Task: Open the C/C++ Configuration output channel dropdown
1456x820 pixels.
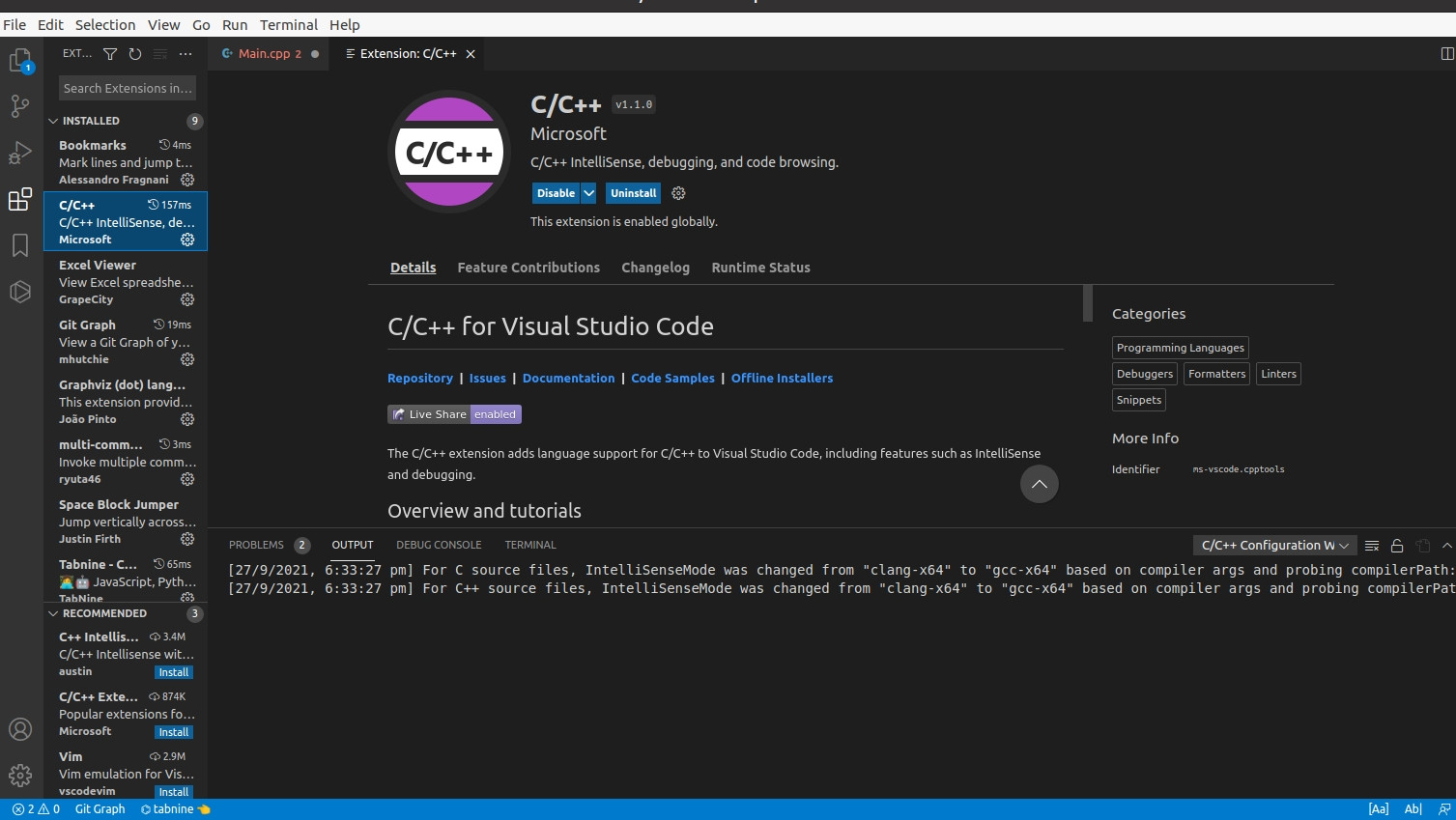Action: point(1274,546)
